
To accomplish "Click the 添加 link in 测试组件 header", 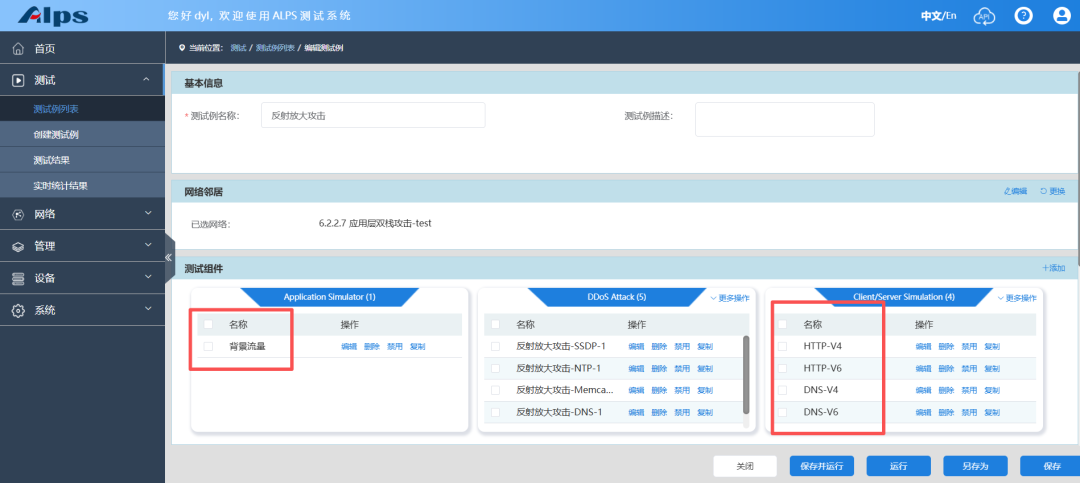I will (1053, 268).
